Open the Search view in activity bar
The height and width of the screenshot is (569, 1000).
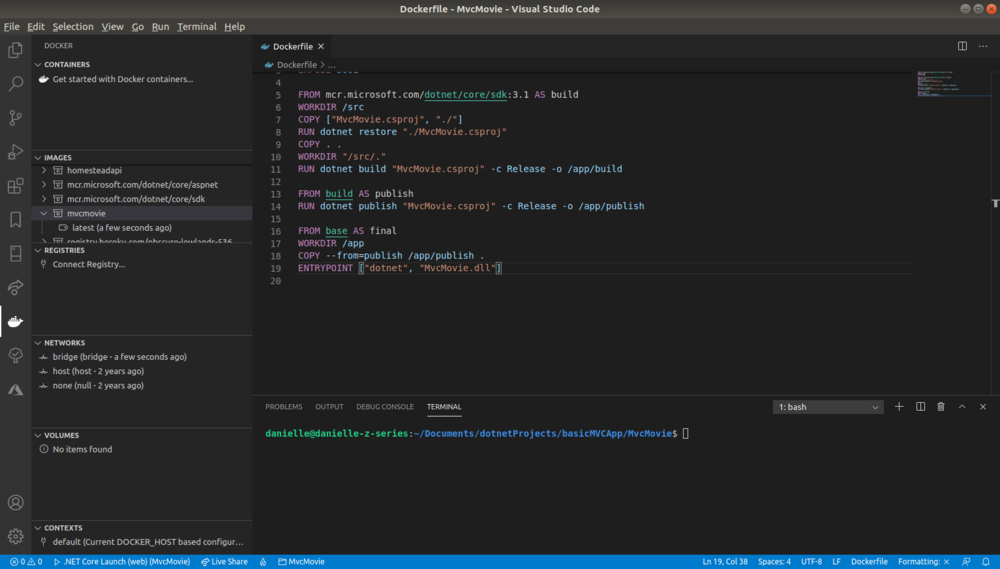15,84
